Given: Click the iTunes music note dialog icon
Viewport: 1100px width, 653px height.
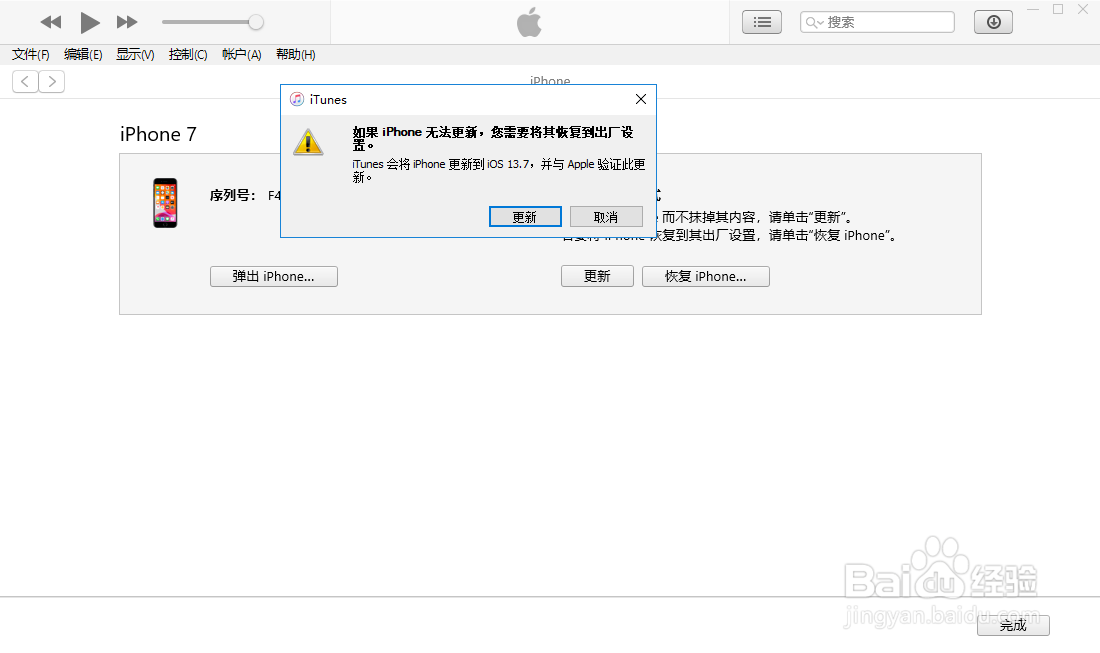Looking at the screenshot, I should (x=297, y=100).
